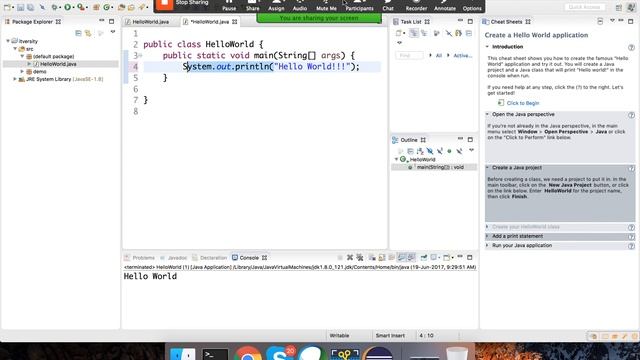Click the New Java Package toolbar icon
This screenshot has width=640, height=360.
pyautogui.click(x=96, y=7)
